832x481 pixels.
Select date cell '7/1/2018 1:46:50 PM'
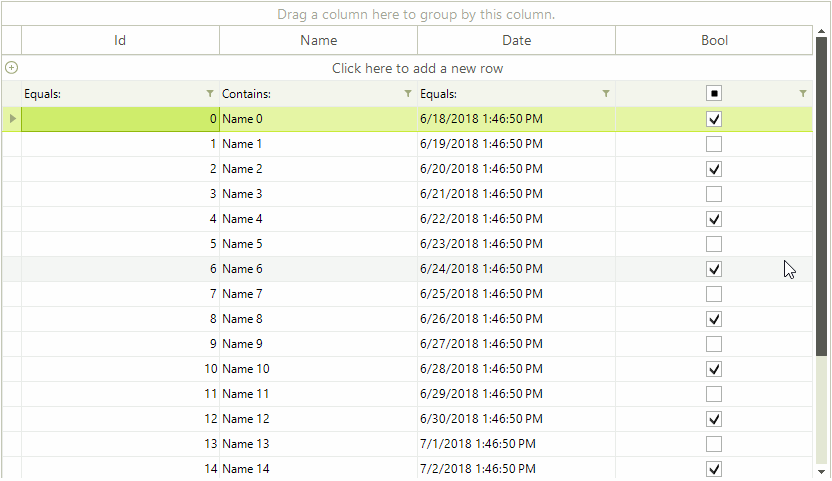516,444
